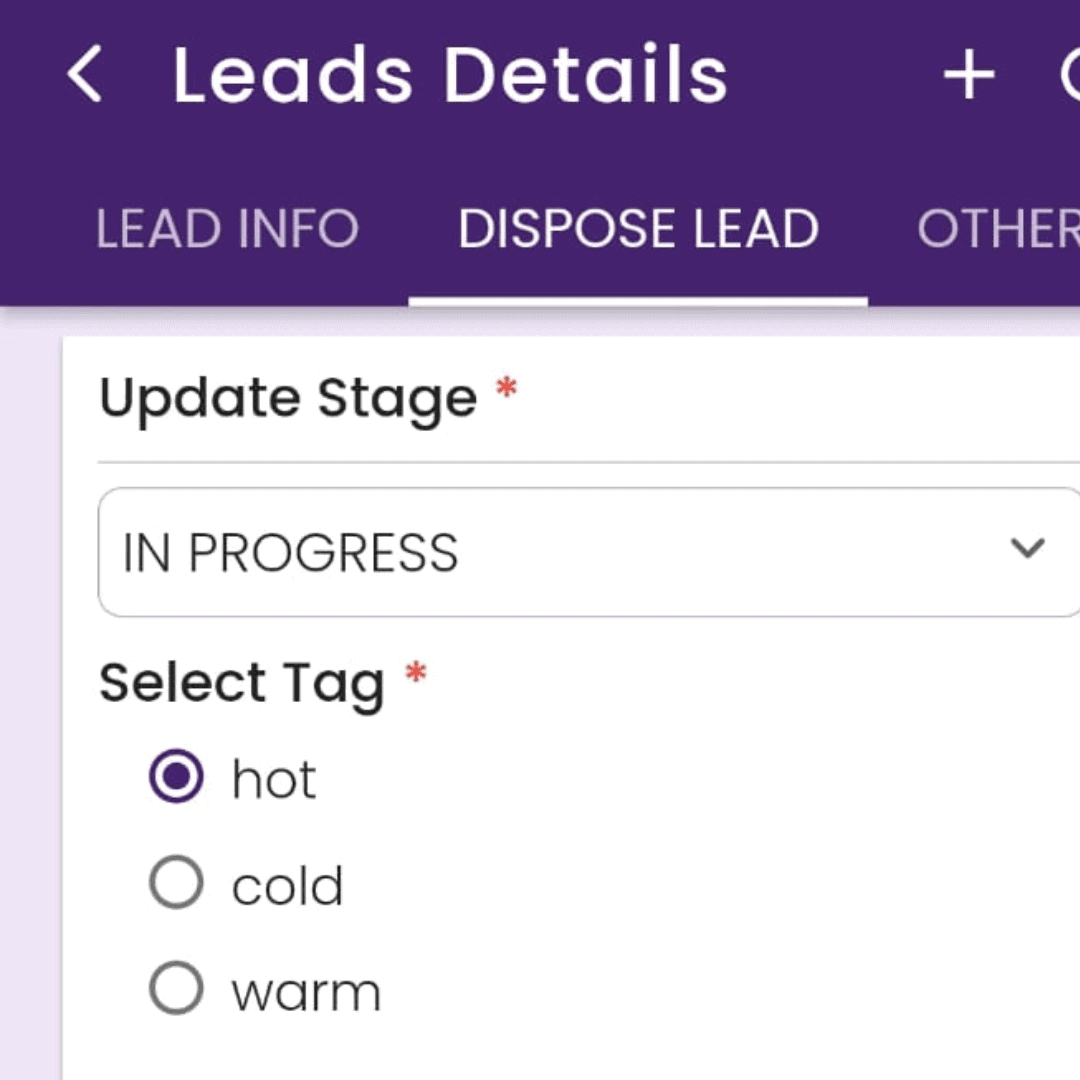Select the hot tag radio button

click(177, 777)
